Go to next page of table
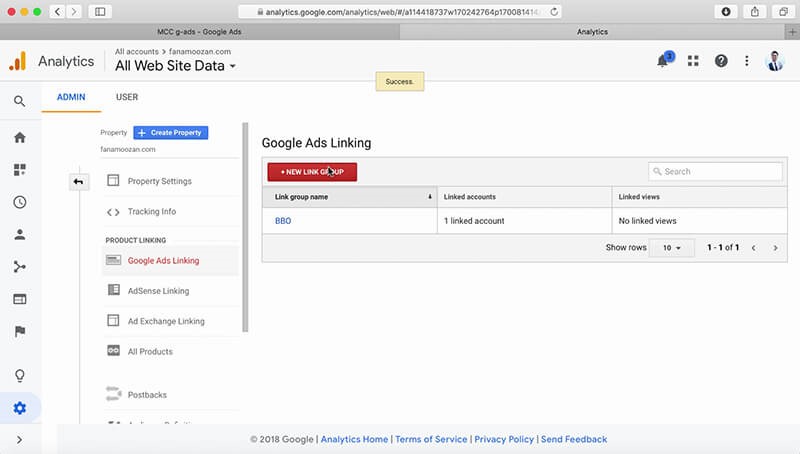Viewport: 800px width, 454px height. 776,248
